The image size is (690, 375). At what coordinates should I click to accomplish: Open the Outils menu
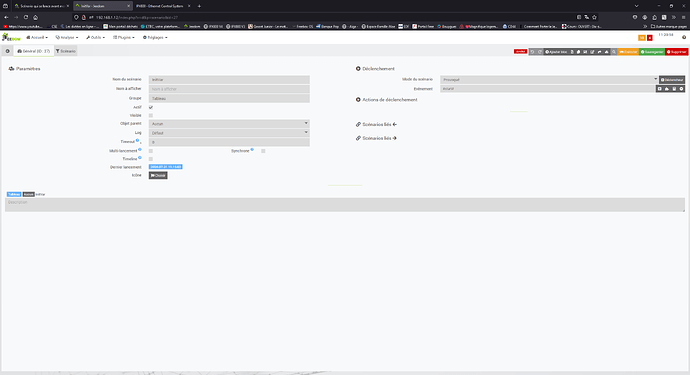[x=95, y=37]
